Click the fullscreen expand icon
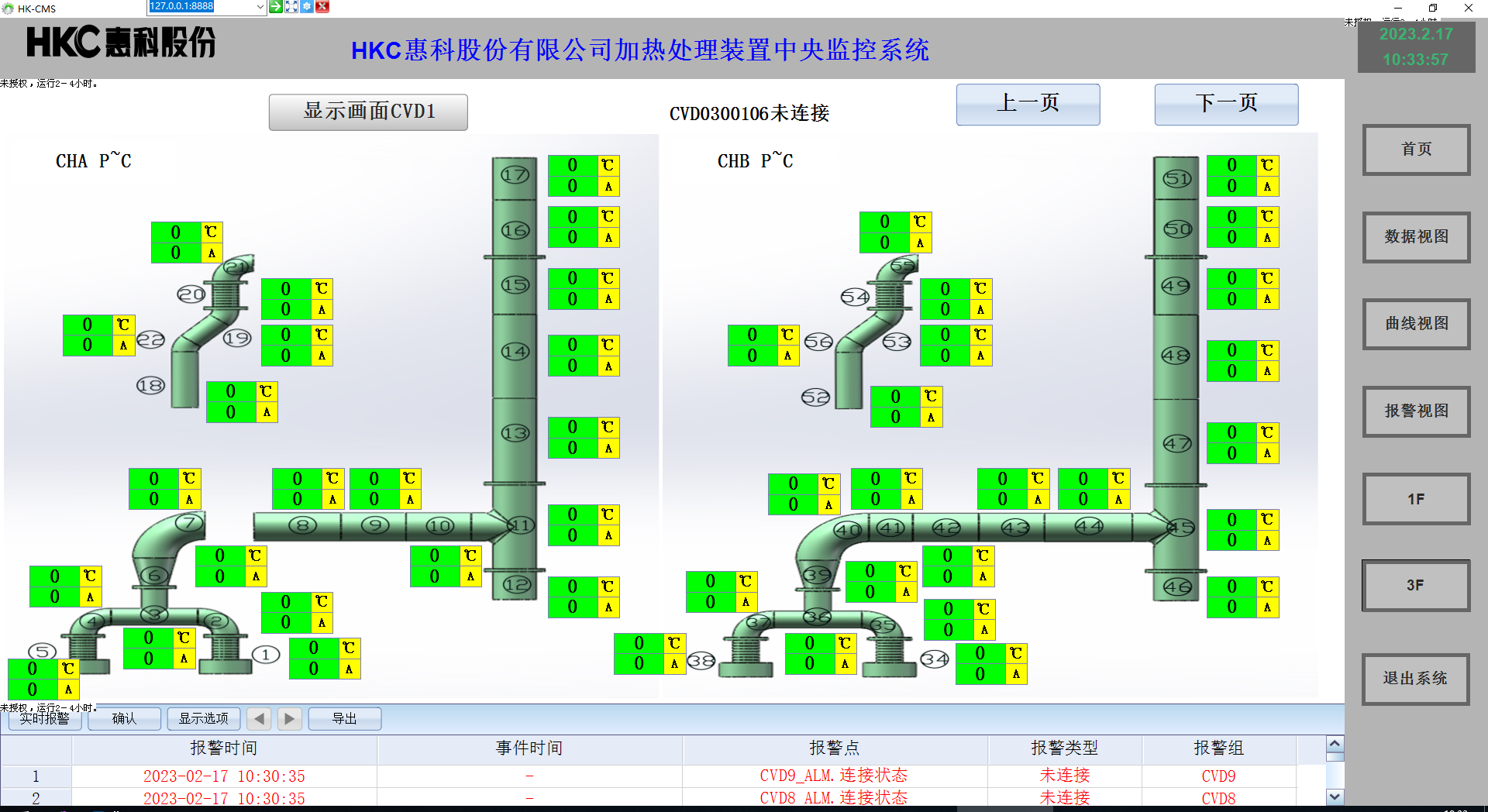Image resolution: width=1488 pixels, height=812 pixels. 291,6
